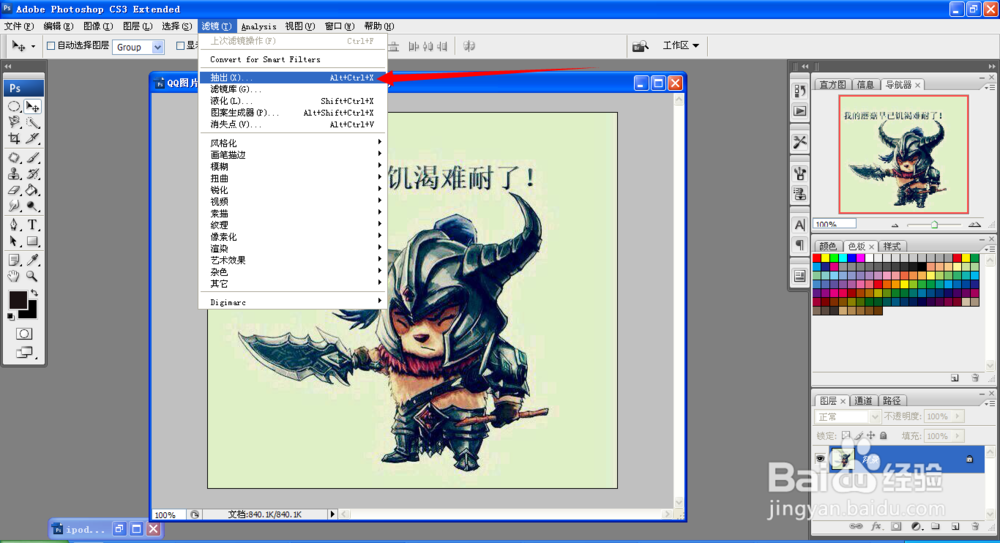1000x543 pixels.
Task: Reset default foreground/background colors icon
Action: point(11,316)
